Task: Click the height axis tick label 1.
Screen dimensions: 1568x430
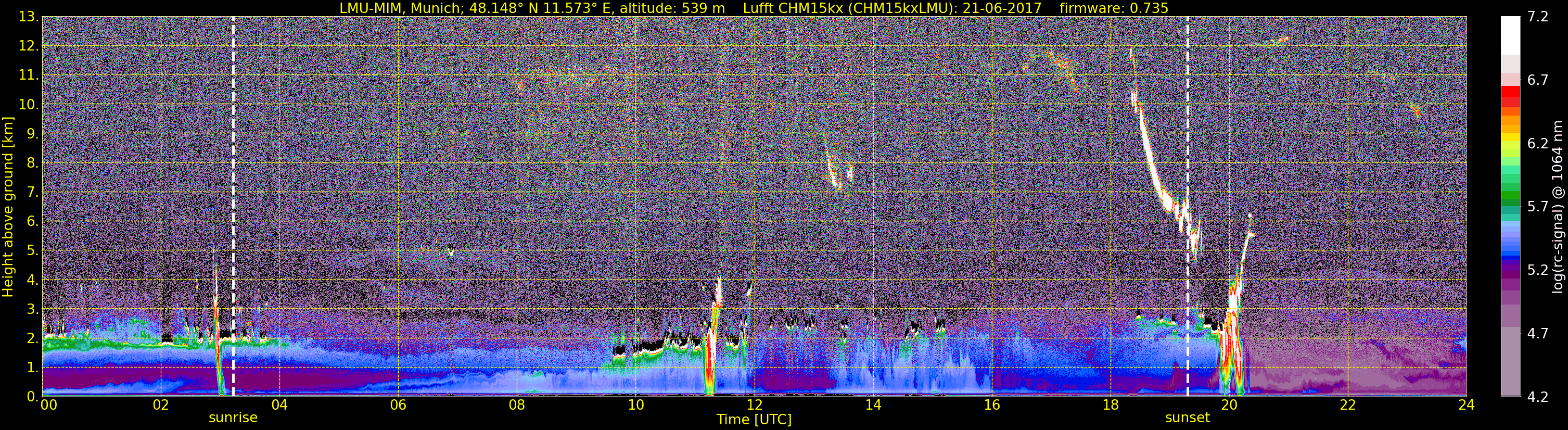Action: coord(32,367)
